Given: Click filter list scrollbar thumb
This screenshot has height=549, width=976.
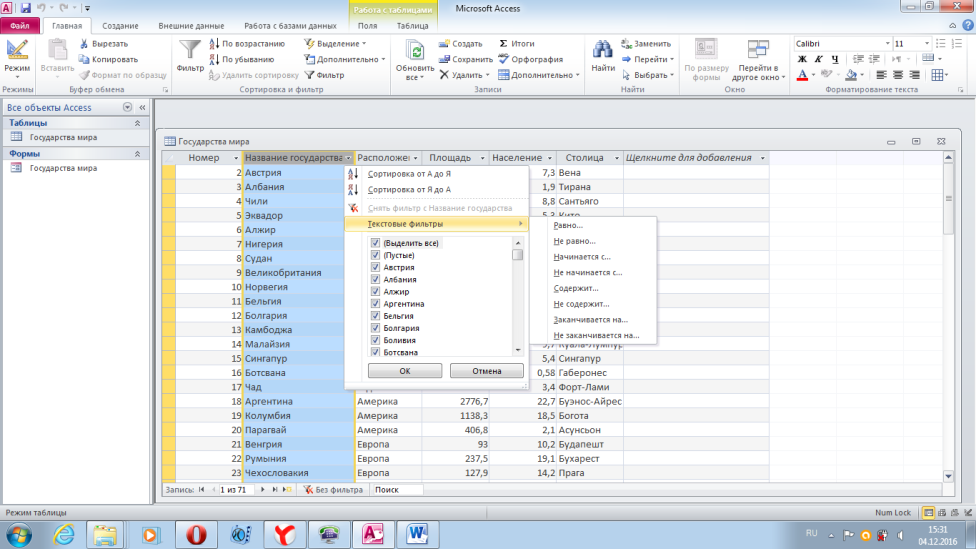Looking at the screenshot, I should pyautogui.click(x=517, y=255).
